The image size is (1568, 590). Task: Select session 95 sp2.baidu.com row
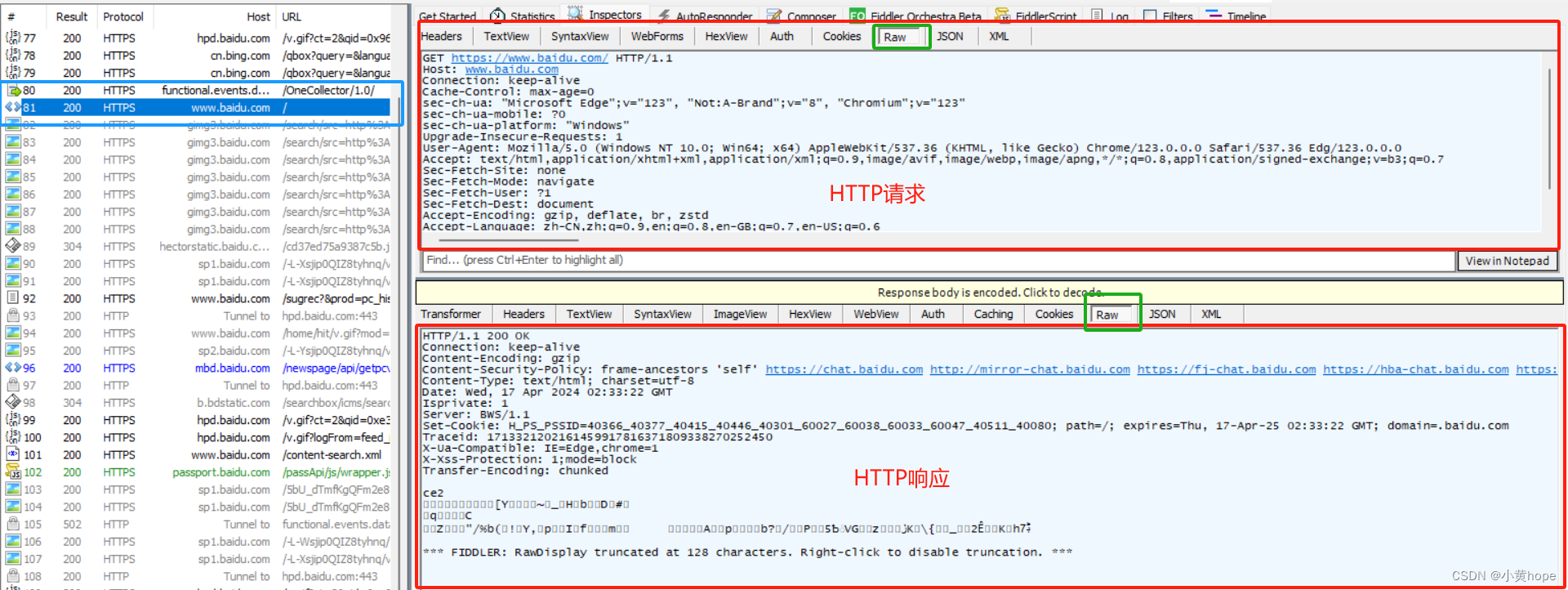[x=198, y=351]
